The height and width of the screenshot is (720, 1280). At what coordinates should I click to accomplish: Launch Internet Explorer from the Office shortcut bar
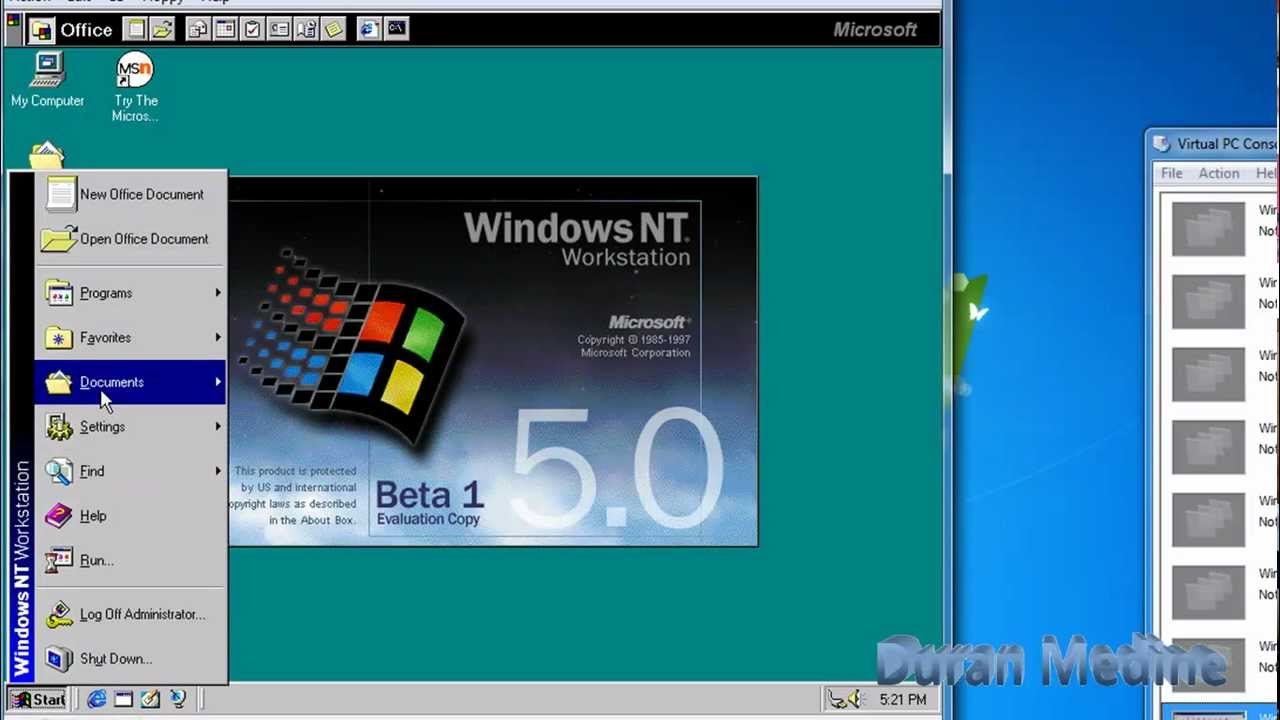click(x=368, y=29)
